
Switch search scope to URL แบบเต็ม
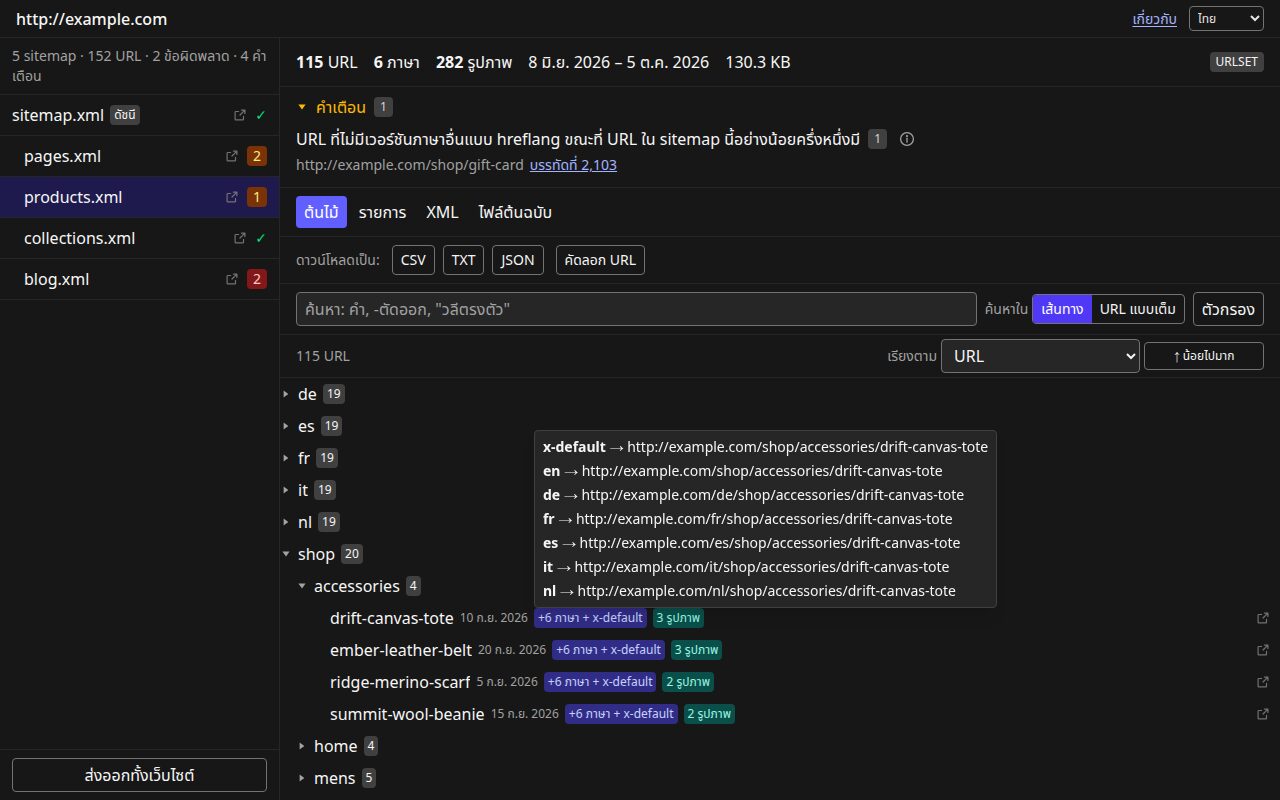[1138, 309]
